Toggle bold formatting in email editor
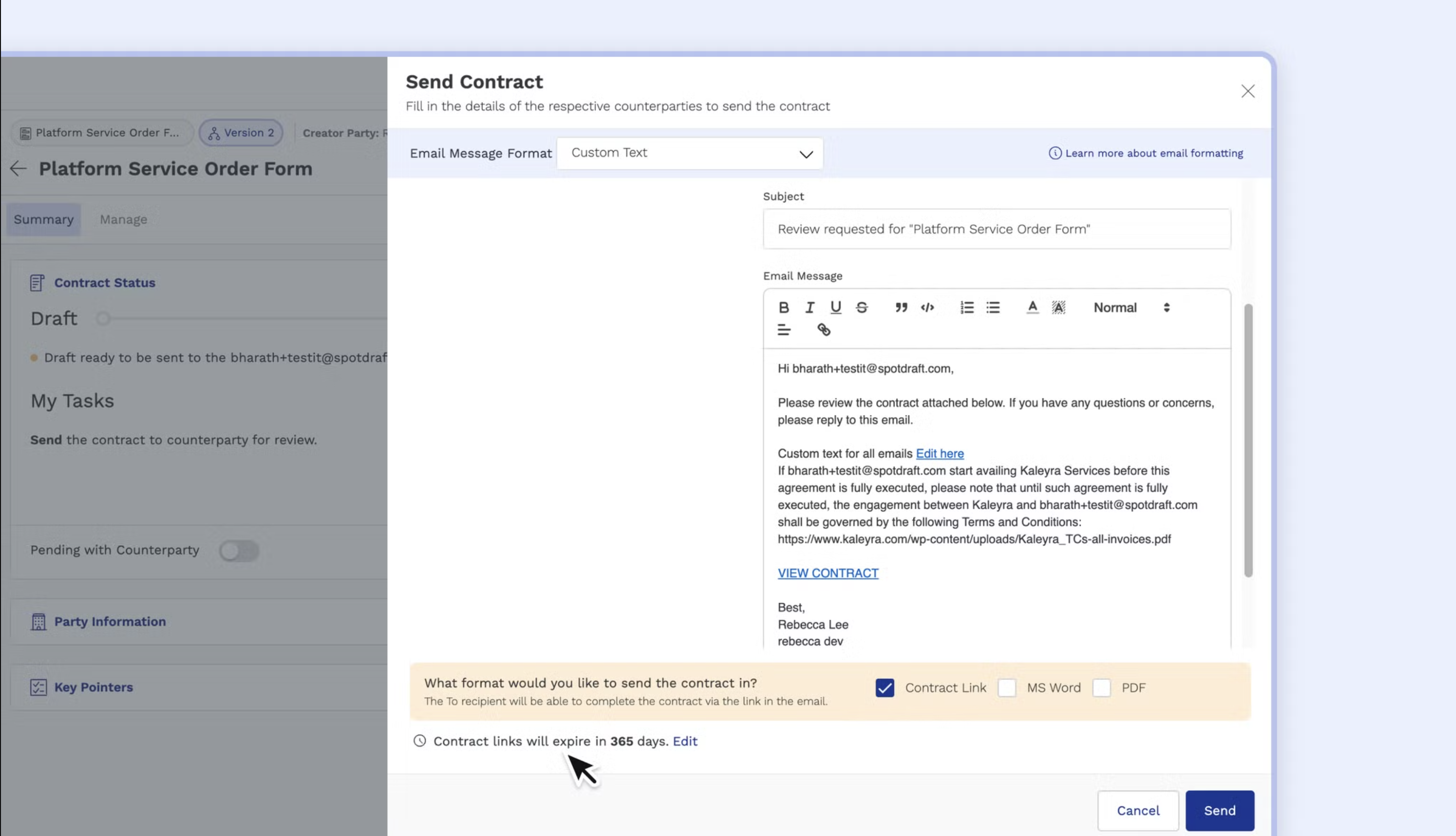Screen dimensions: 1456x836 pyautogui.click(x=784, y=308)
